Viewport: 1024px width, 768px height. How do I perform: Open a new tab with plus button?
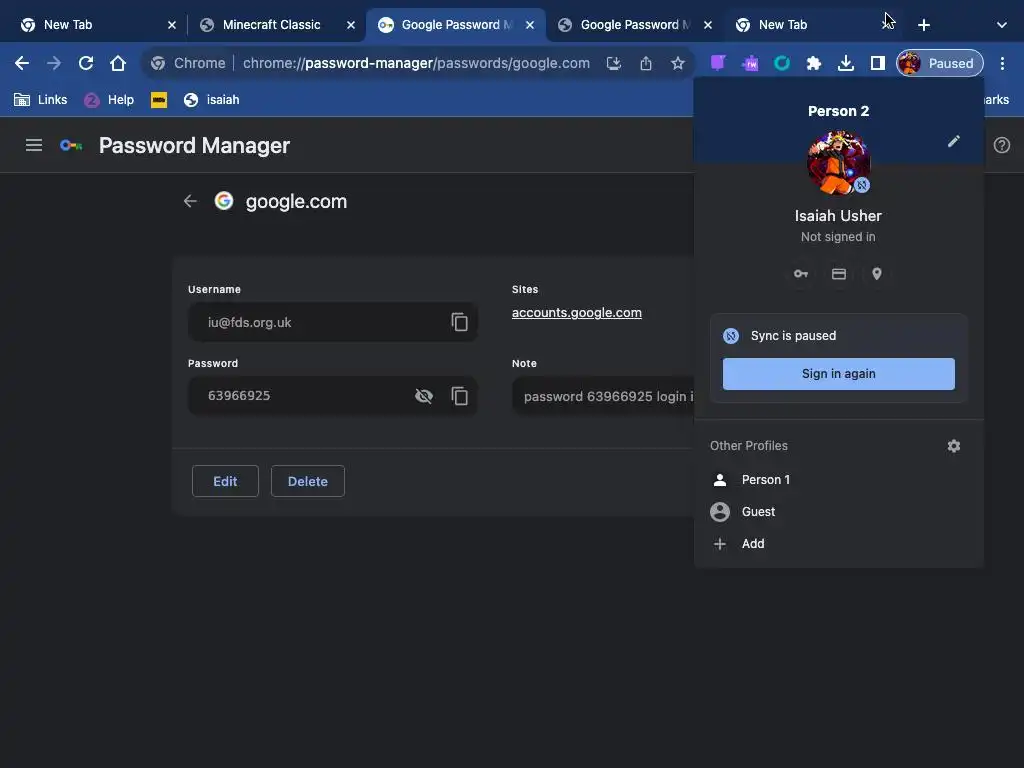point(923,25)
